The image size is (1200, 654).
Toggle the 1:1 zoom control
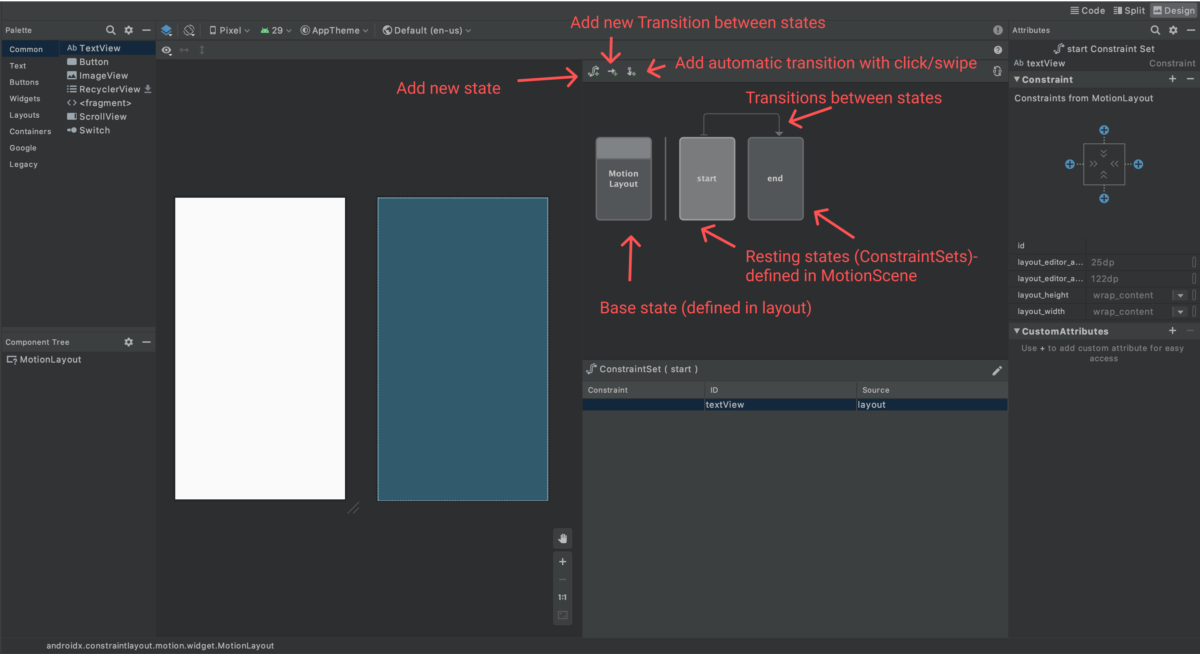563,596
